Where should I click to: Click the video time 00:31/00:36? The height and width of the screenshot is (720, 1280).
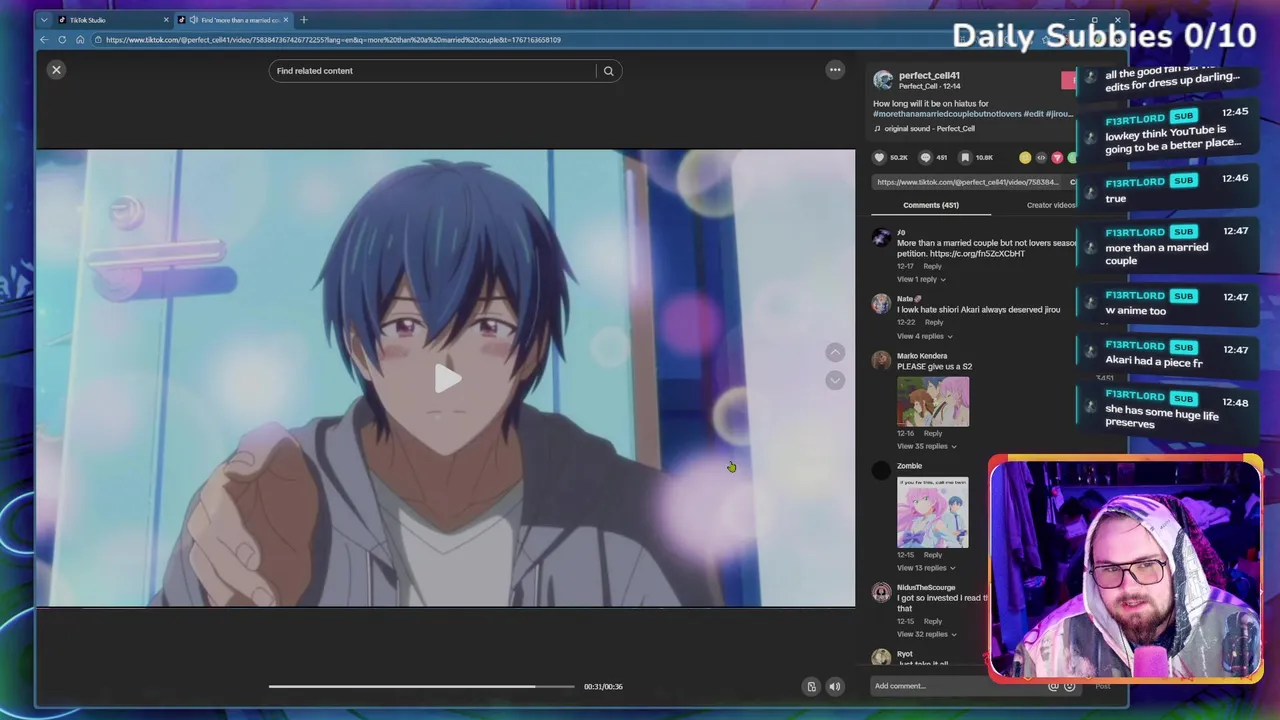(x=603, y=687)
